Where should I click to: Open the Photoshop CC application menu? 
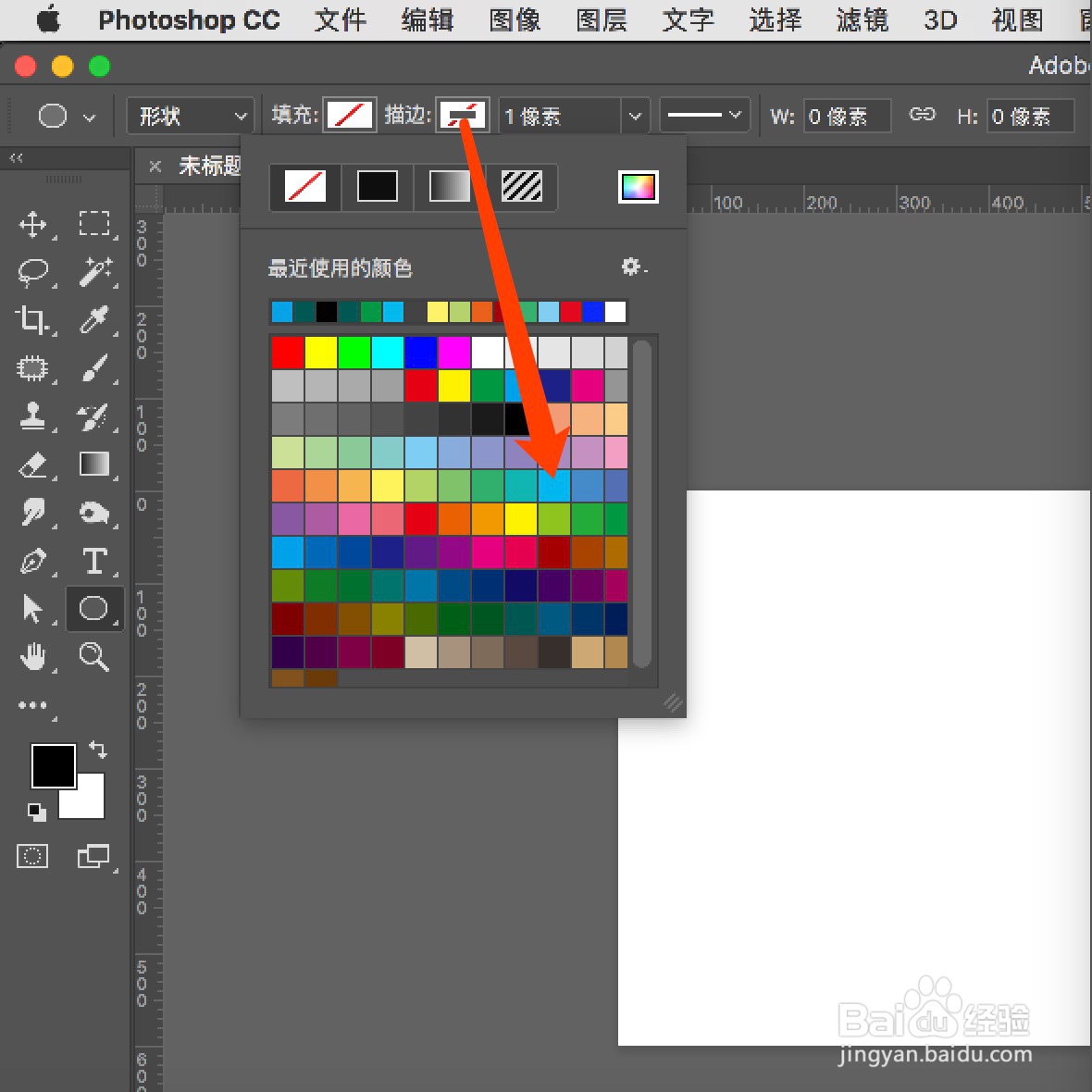tap(189, 20)
